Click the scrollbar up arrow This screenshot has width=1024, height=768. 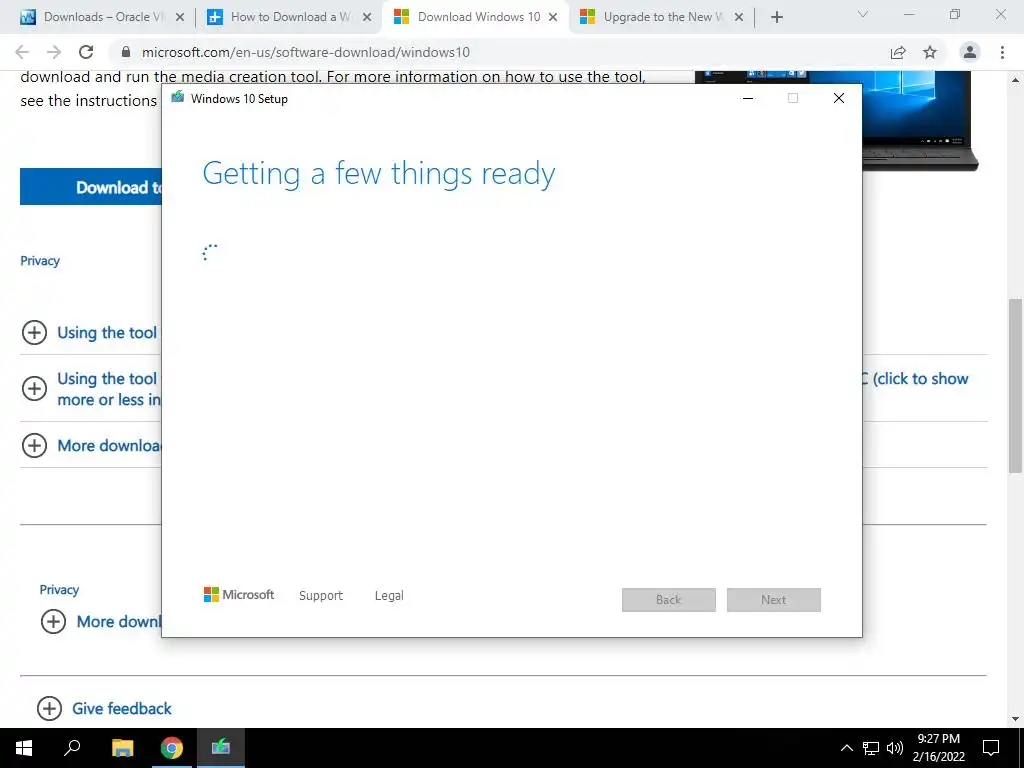click(1015, 80)
